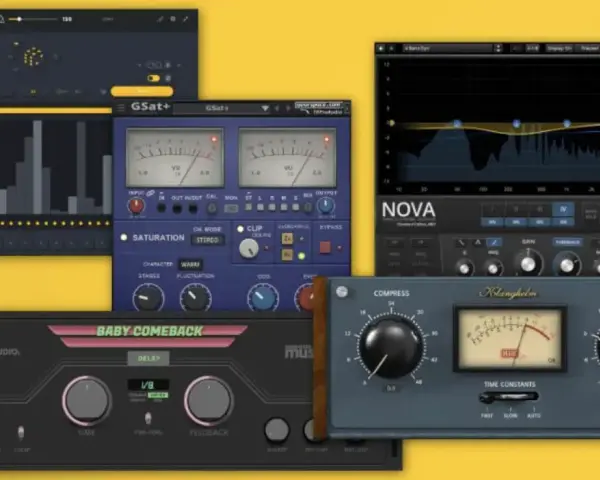
Task: Select NOVA band I tab
Action: (x=492, y=209)
